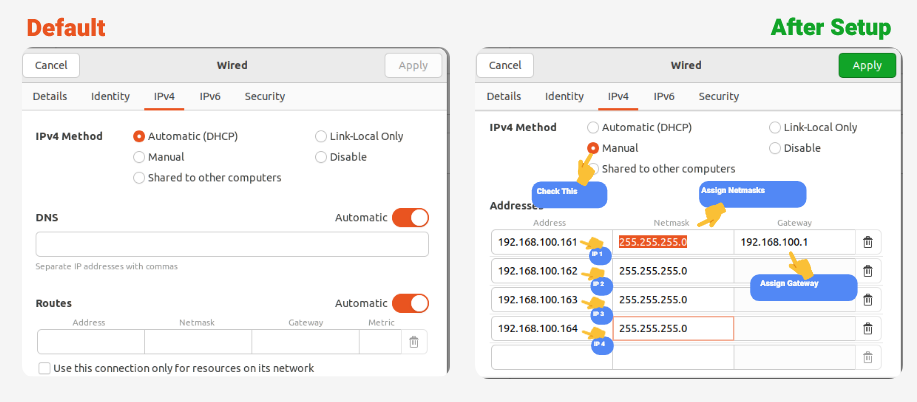Image resolution: width=917 pixels, height=402 pixels.
Task: Open the IPv6 tab in Default window
Action: [x=210, y=97]
